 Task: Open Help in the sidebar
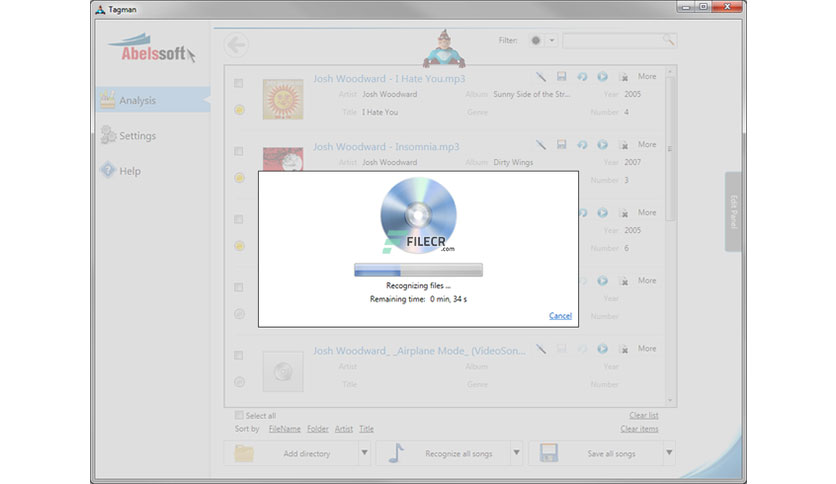tap(120, 171)
